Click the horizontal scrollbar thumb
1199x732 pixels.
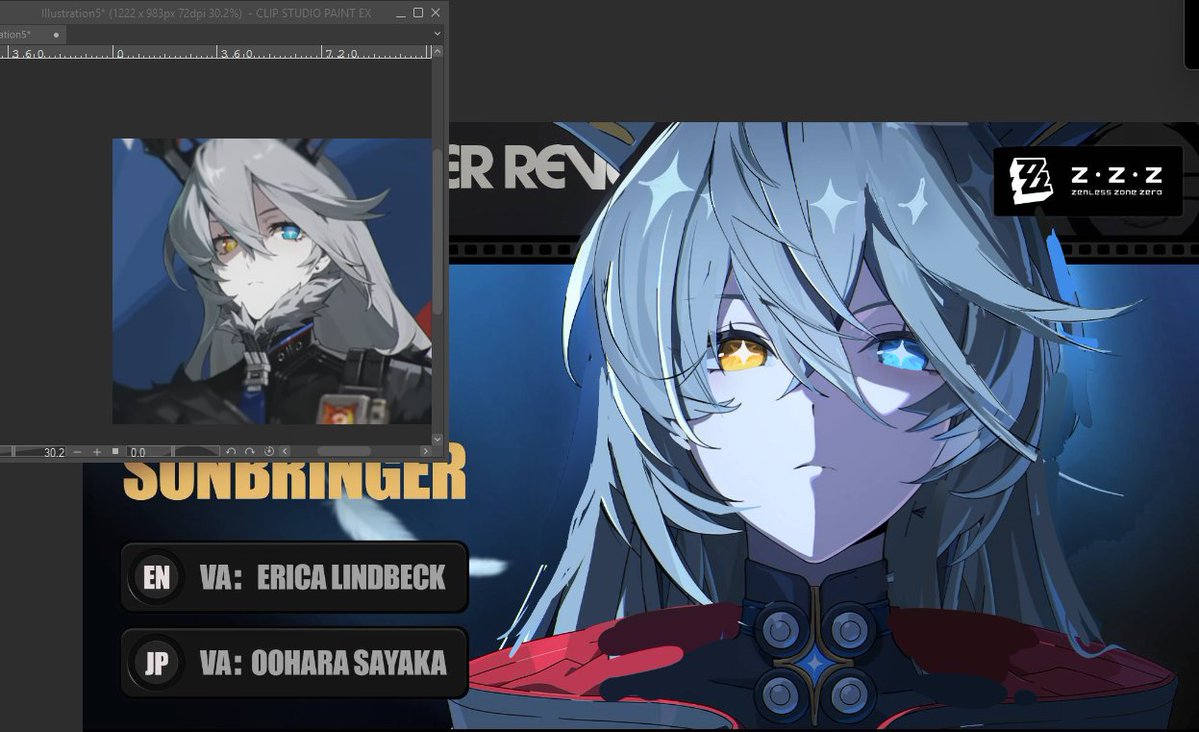click(344, 451)
